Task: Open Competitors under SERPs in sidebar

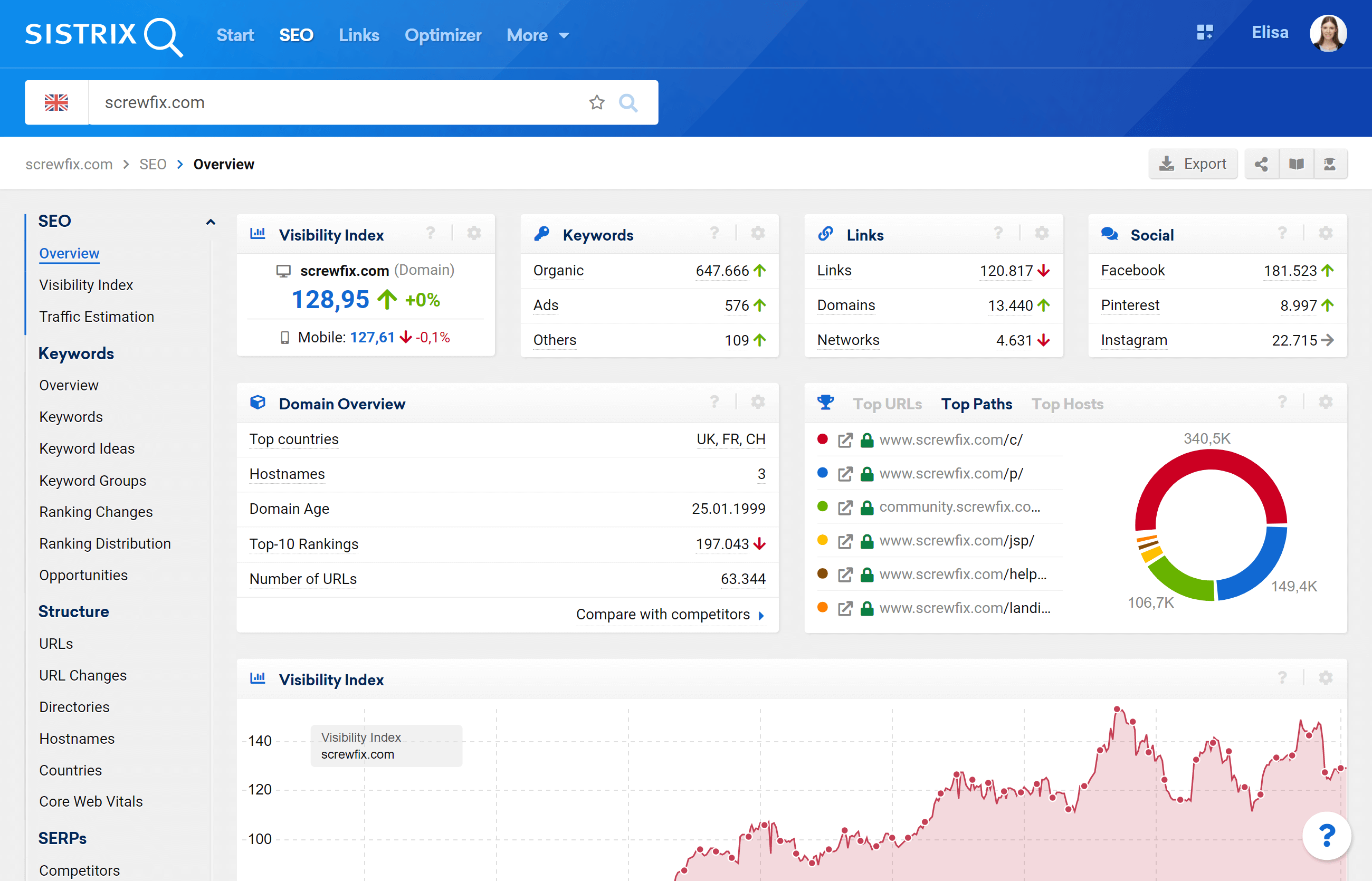Action: 80,870
